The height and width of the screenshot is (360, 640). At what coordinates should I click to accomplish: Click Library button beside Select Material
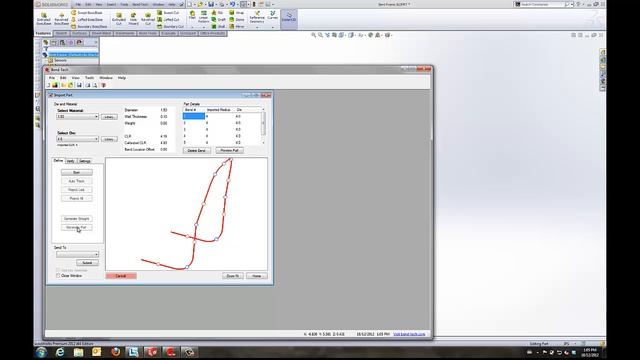click(x=109, y=117)
